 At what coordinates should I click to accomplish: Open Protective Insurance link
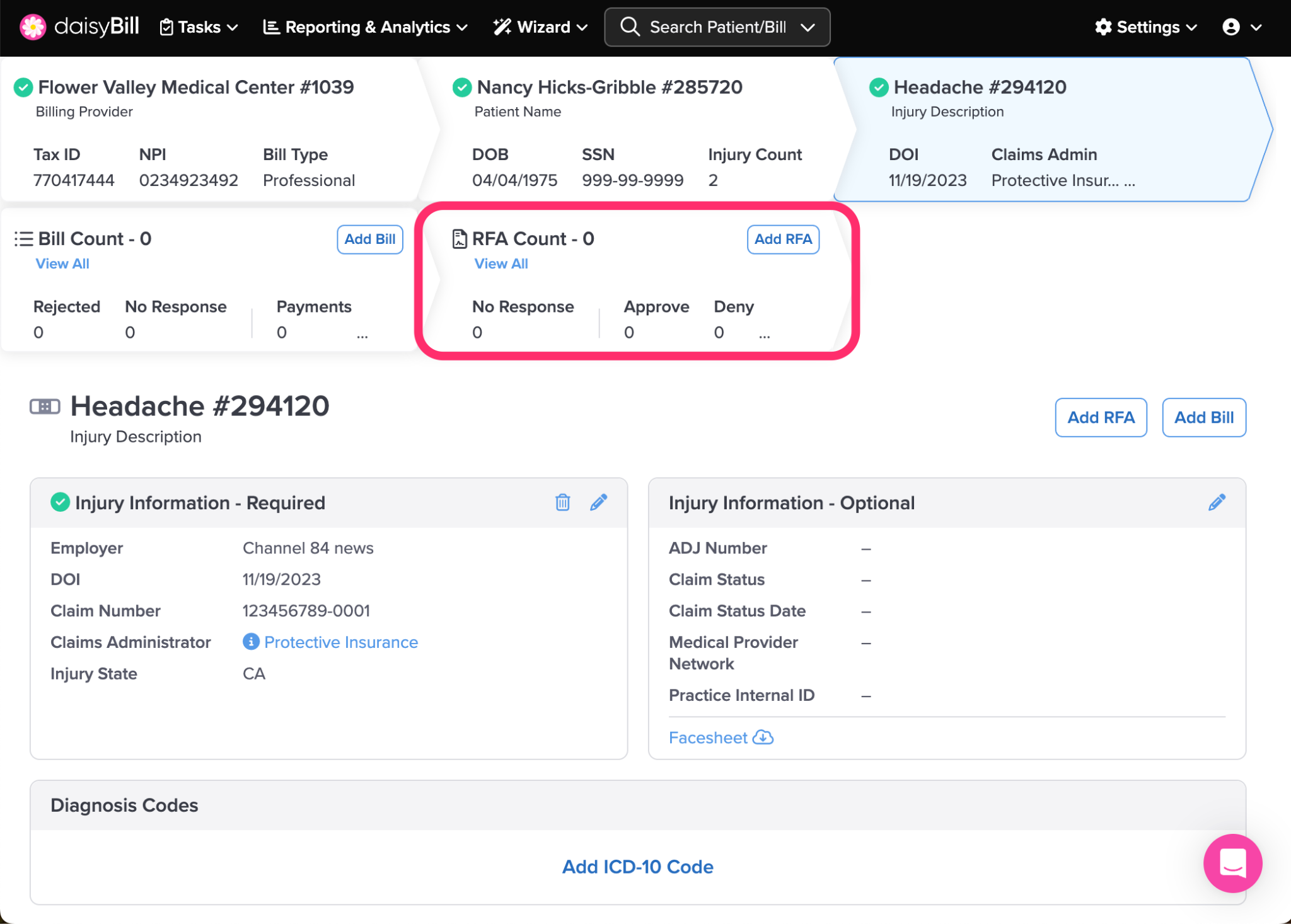click(341, 642)
